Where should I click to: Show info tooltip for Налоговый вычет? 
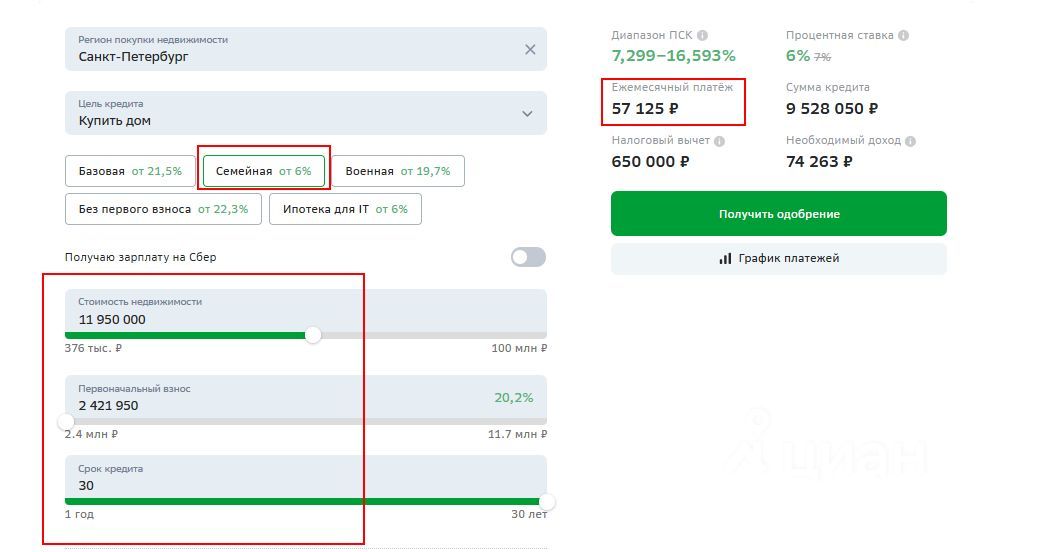719,141
